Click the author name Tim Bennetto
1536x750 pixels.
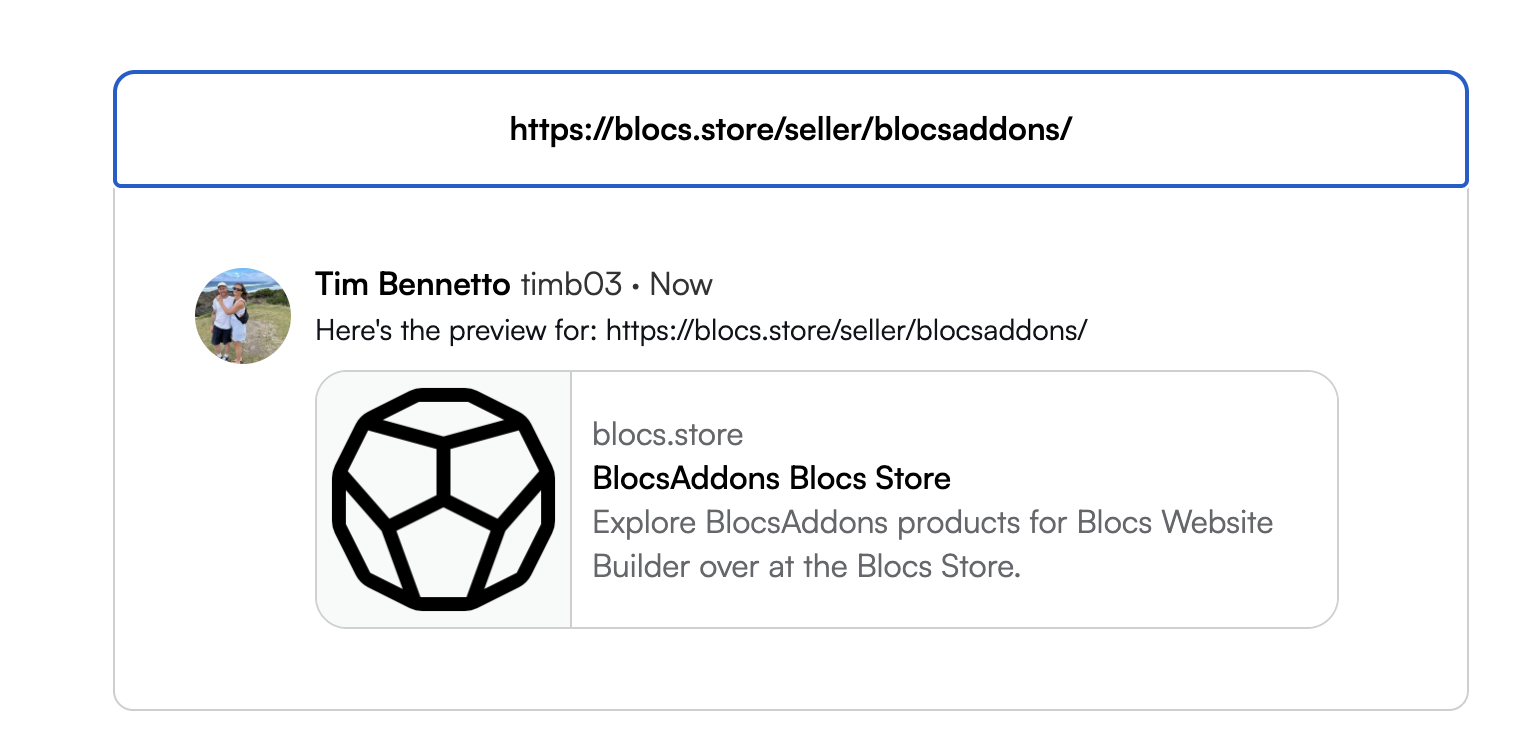coord(412,285)
